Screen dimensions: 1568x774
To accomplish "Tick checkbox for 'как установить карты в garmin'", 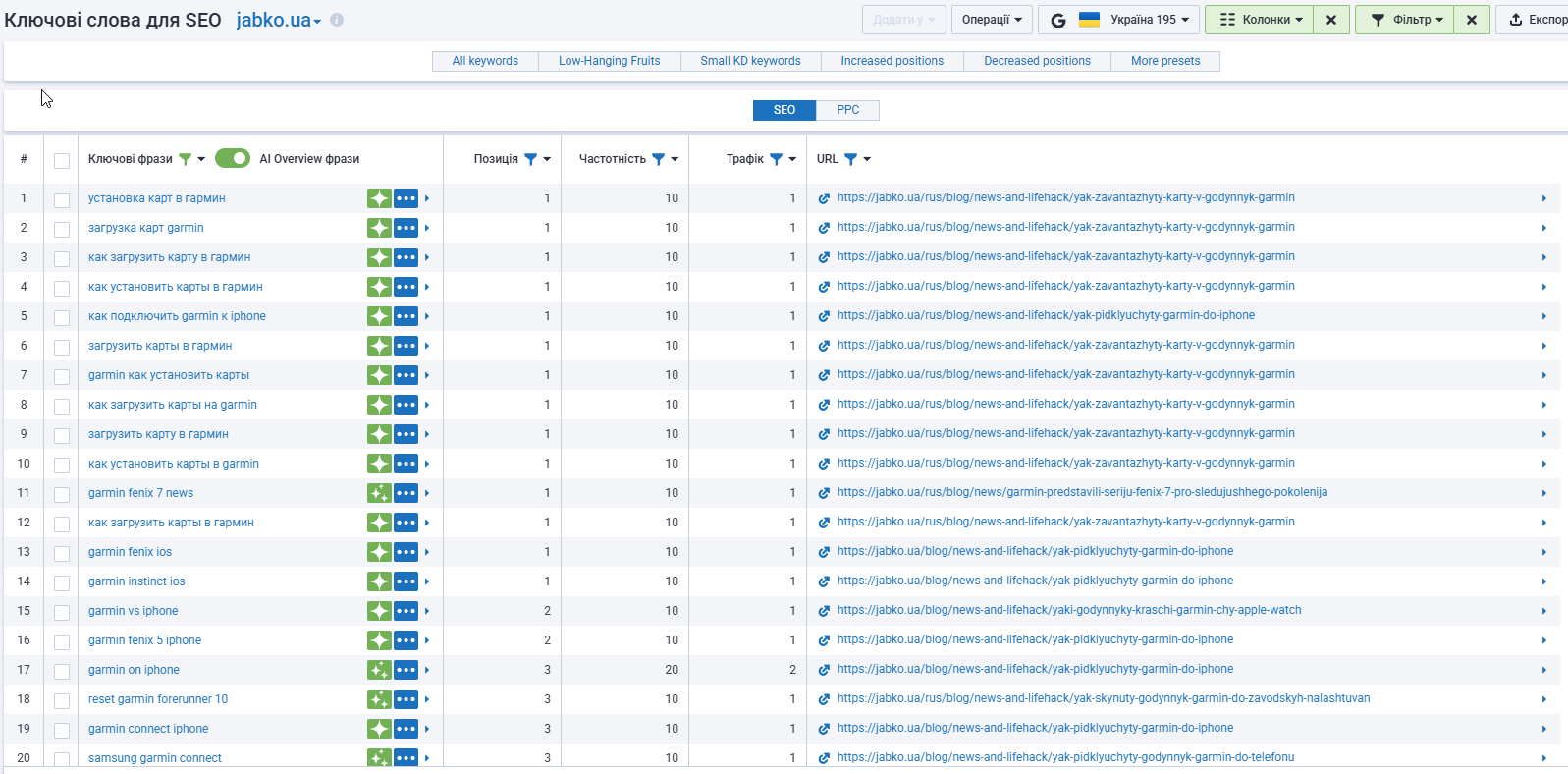I will pyautogui.click(x=62, y=466).
